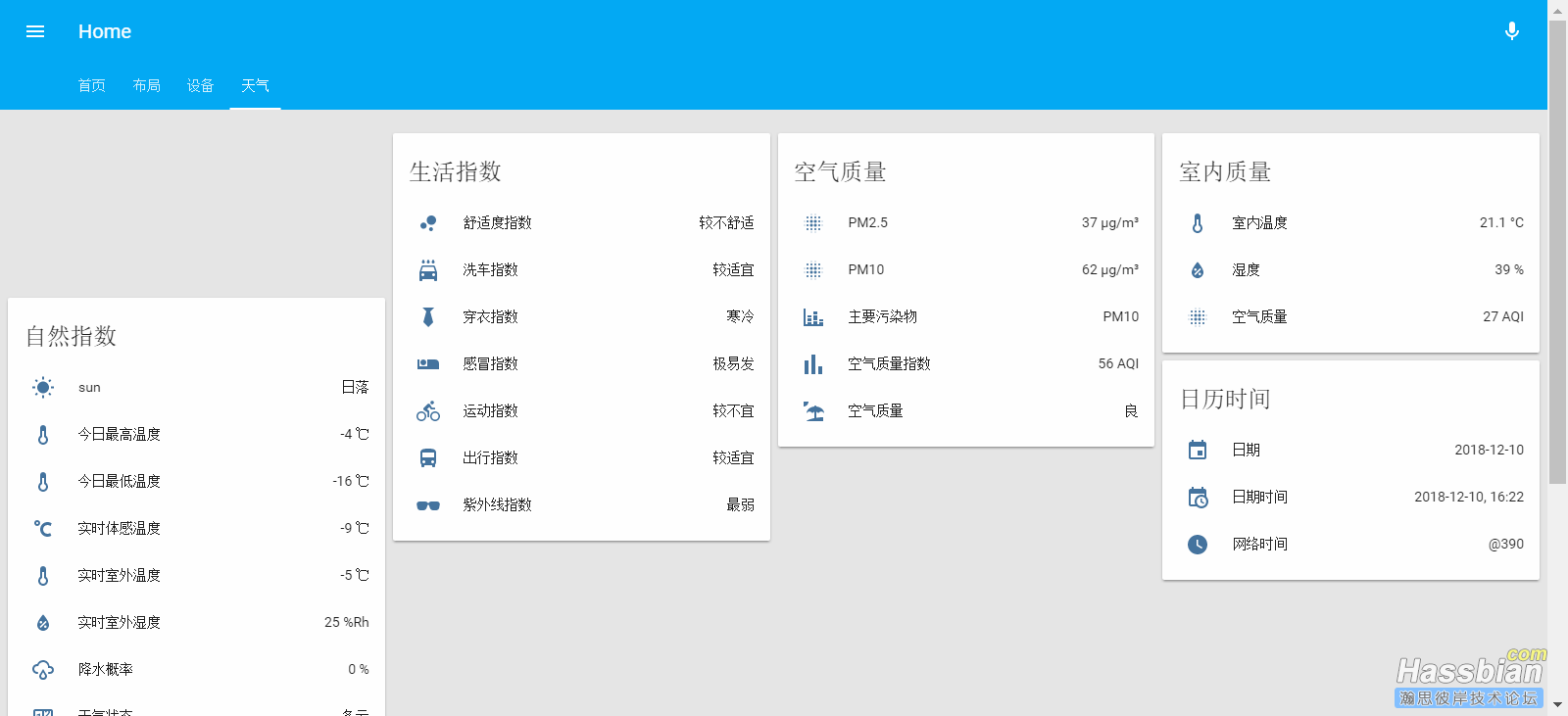Open 紫外线指数 entity row
This screenshot has height=716, width=1568.
pos(581,505)
